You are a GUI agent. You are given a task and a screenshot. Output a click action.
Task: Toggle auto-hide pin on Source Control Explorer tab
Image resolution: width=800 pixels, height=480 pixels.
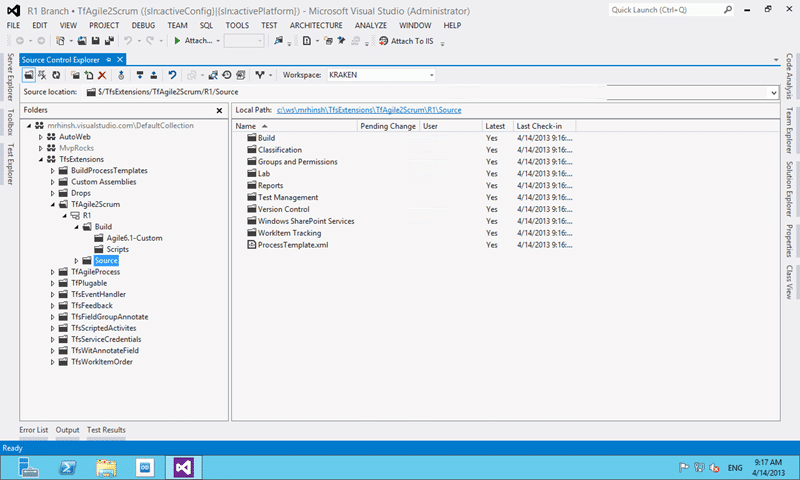coord(108,60)
